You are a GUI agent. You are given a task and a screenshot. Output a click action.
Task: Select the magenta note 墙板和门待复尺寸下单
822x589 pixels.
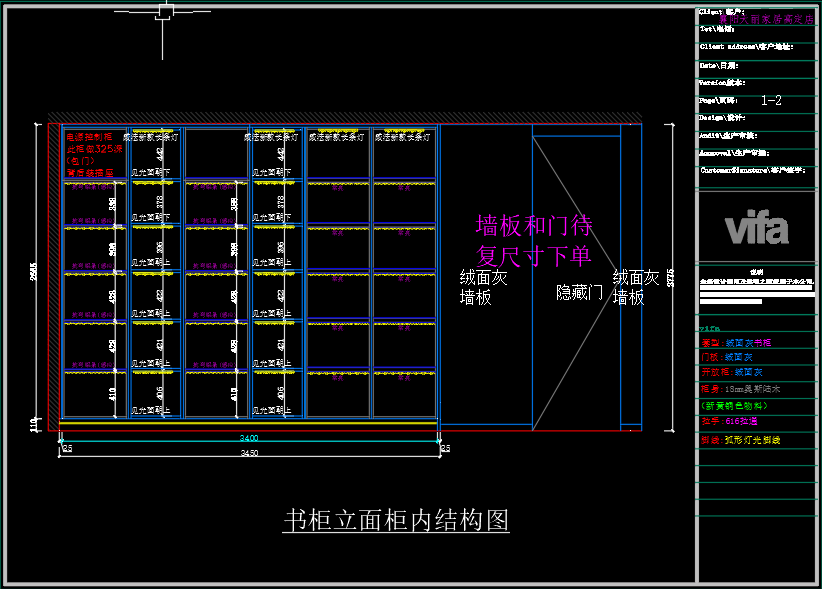coord(533,240)
